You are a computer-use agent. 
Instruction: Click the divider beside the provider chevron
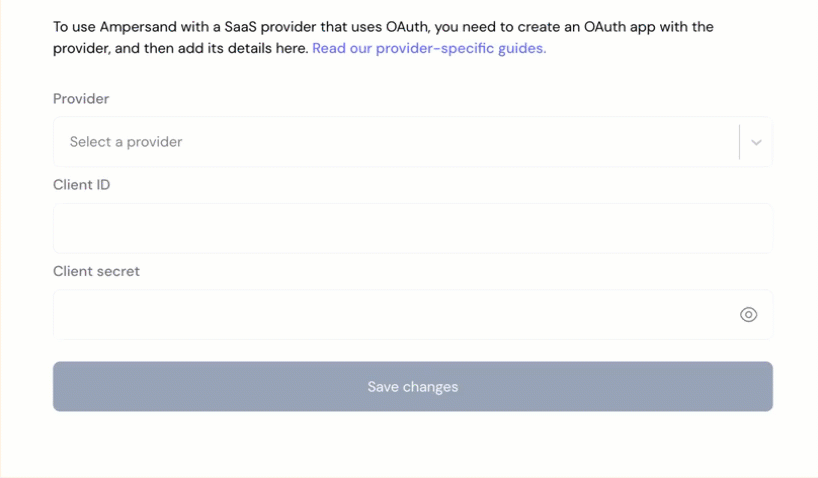click(739, 142)
